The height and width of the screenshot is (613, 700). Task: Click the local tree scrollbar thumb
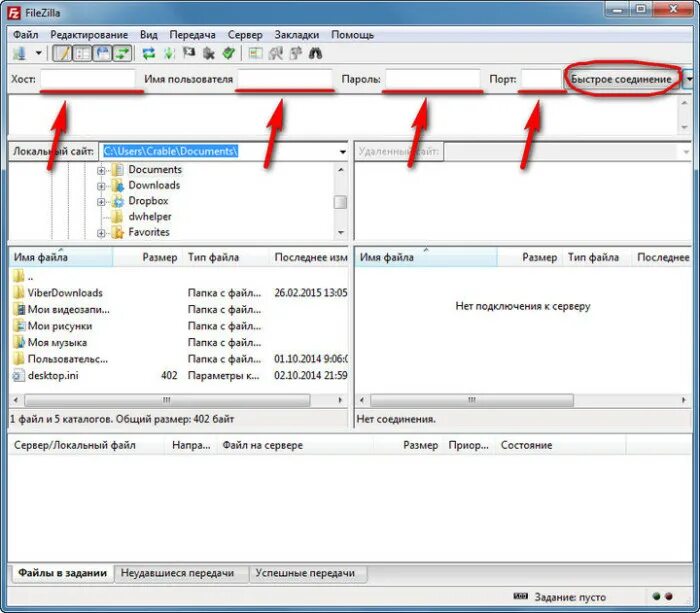[x=341, y=202]
